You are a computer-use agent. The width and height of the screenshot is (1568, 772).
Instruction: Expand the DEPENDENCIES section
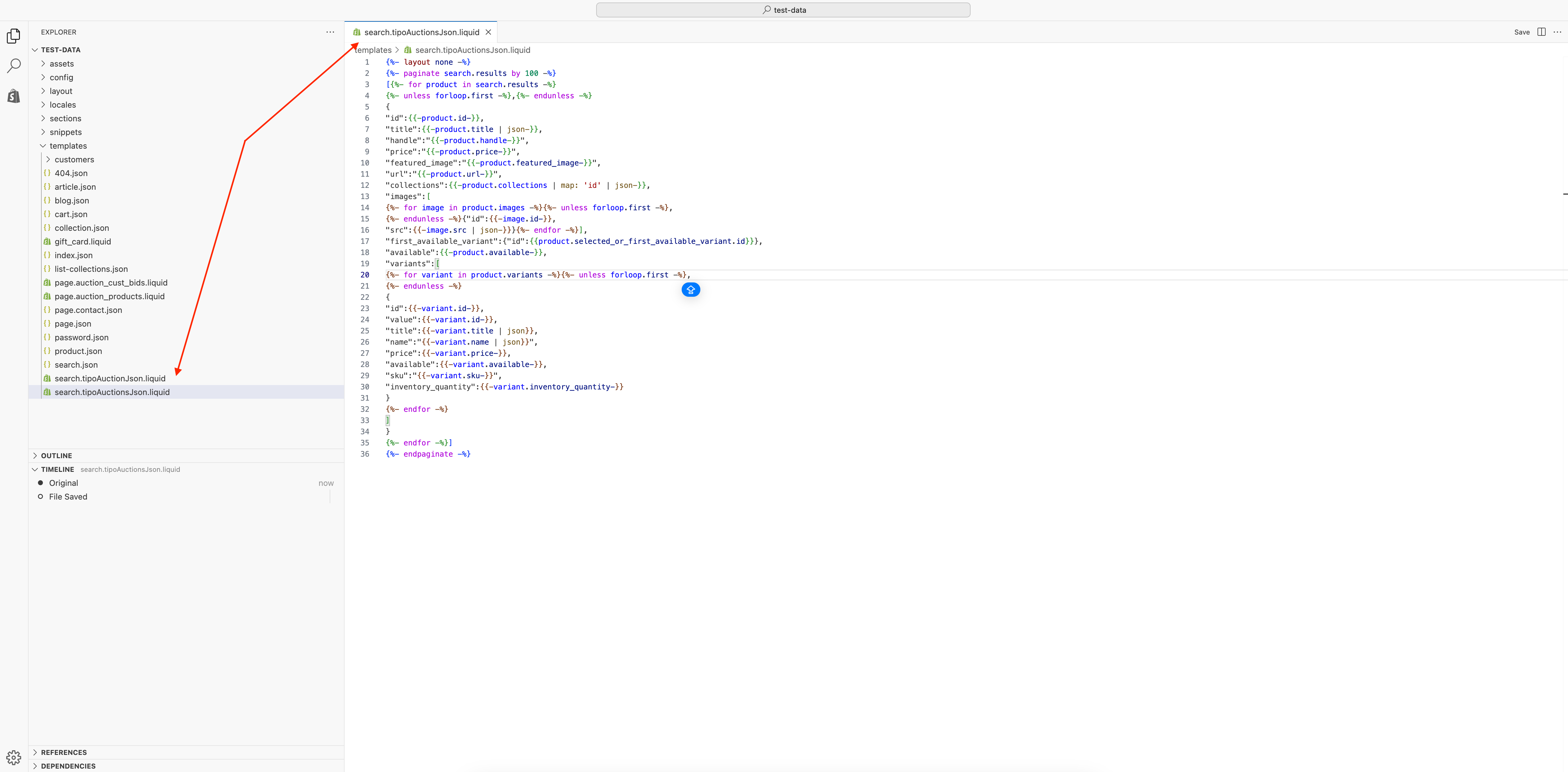tap(68, 766)
